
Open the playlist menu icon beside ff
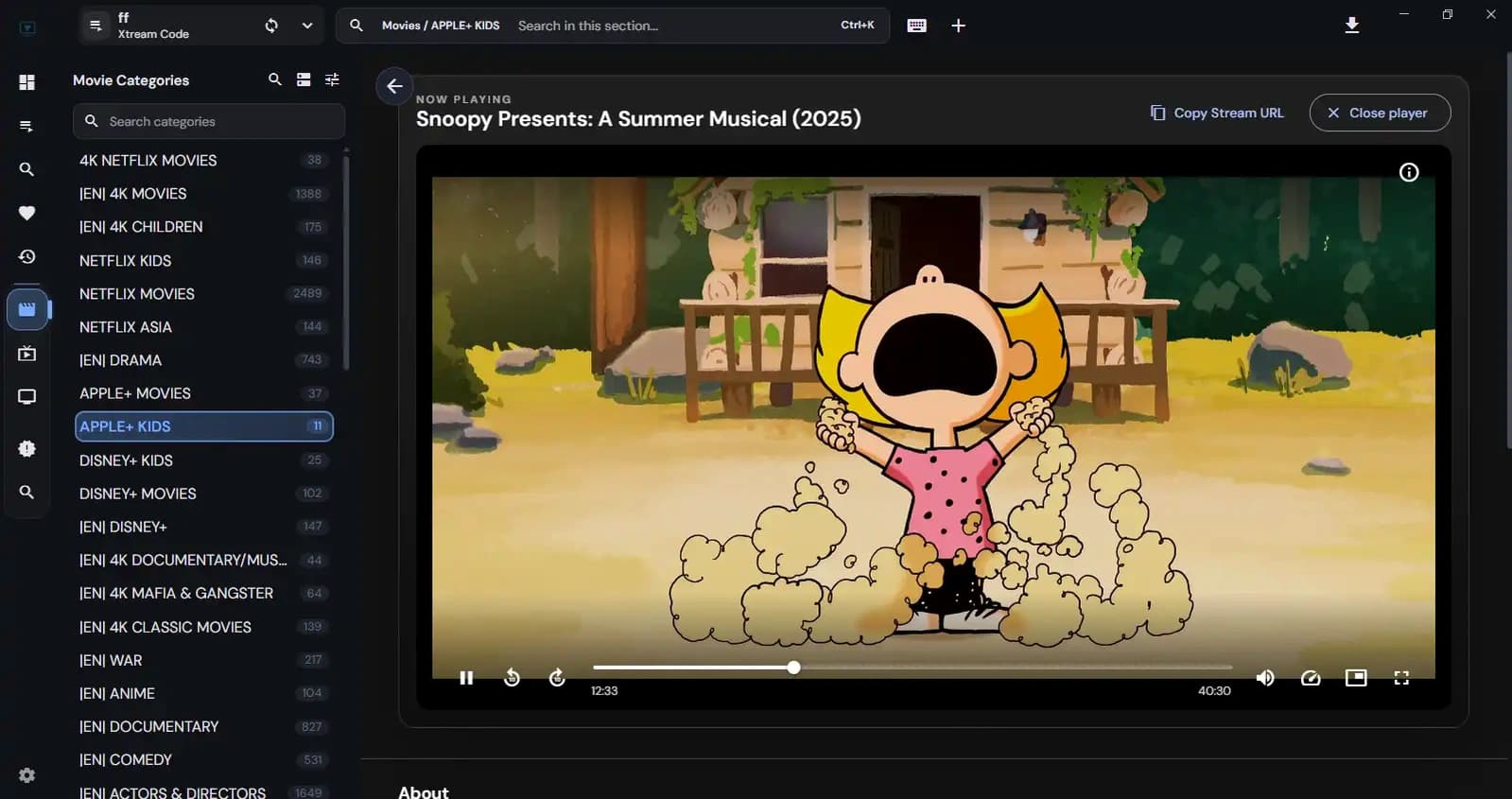click(96, 26)
